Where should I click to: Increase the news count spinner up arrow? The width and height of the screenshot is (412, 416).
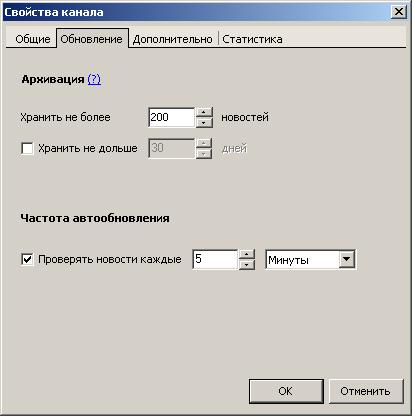(x=204, y=112)
